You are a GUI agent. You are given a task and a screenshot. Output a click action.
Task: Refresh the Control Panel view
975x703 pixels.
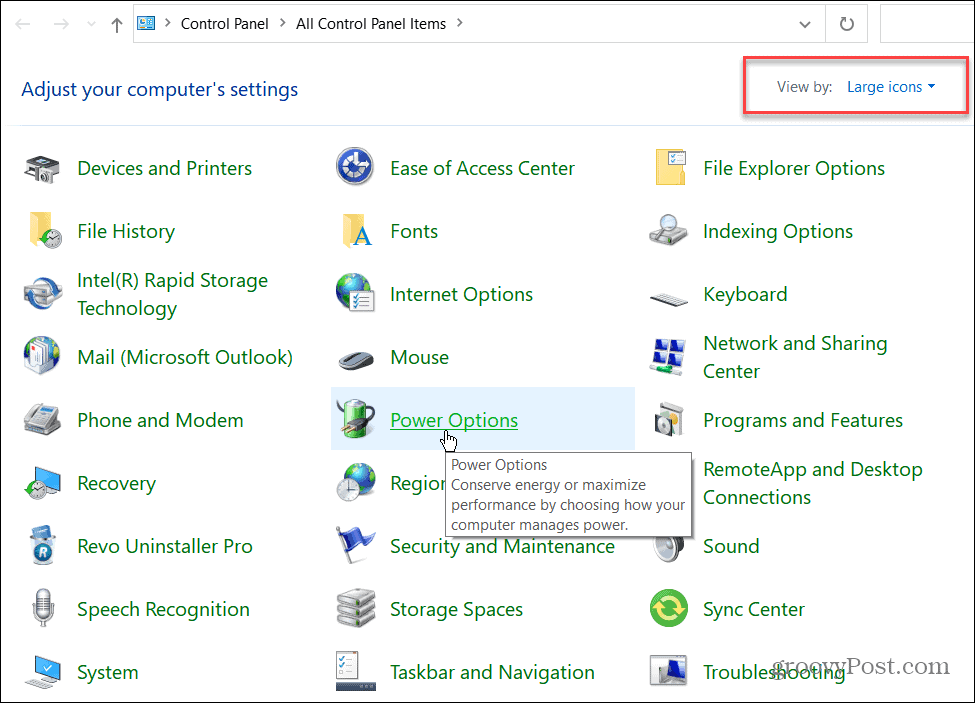[x=846, y=25]
